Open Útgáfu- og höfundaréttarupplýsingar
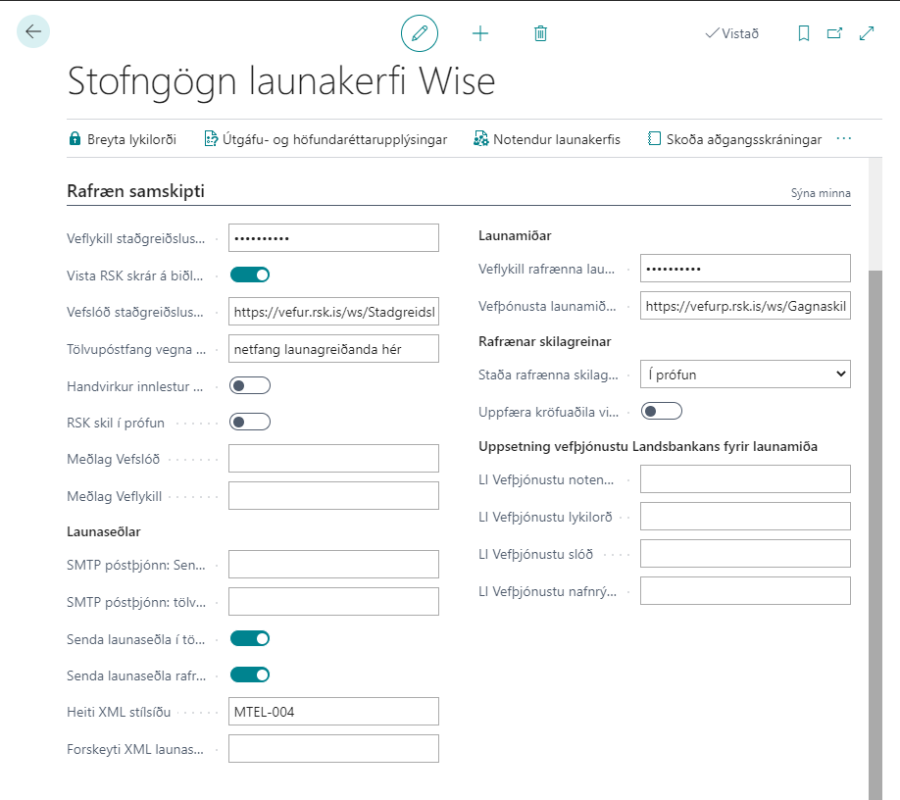Viewport: 900px width, 800px height. pyautogui.click(x=325, y=139)
